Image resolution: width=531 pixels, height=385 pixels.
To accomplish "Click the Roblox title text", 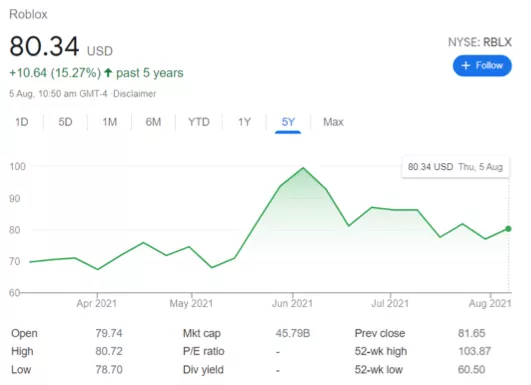I will pyautogui.click(x=28, y=15).
